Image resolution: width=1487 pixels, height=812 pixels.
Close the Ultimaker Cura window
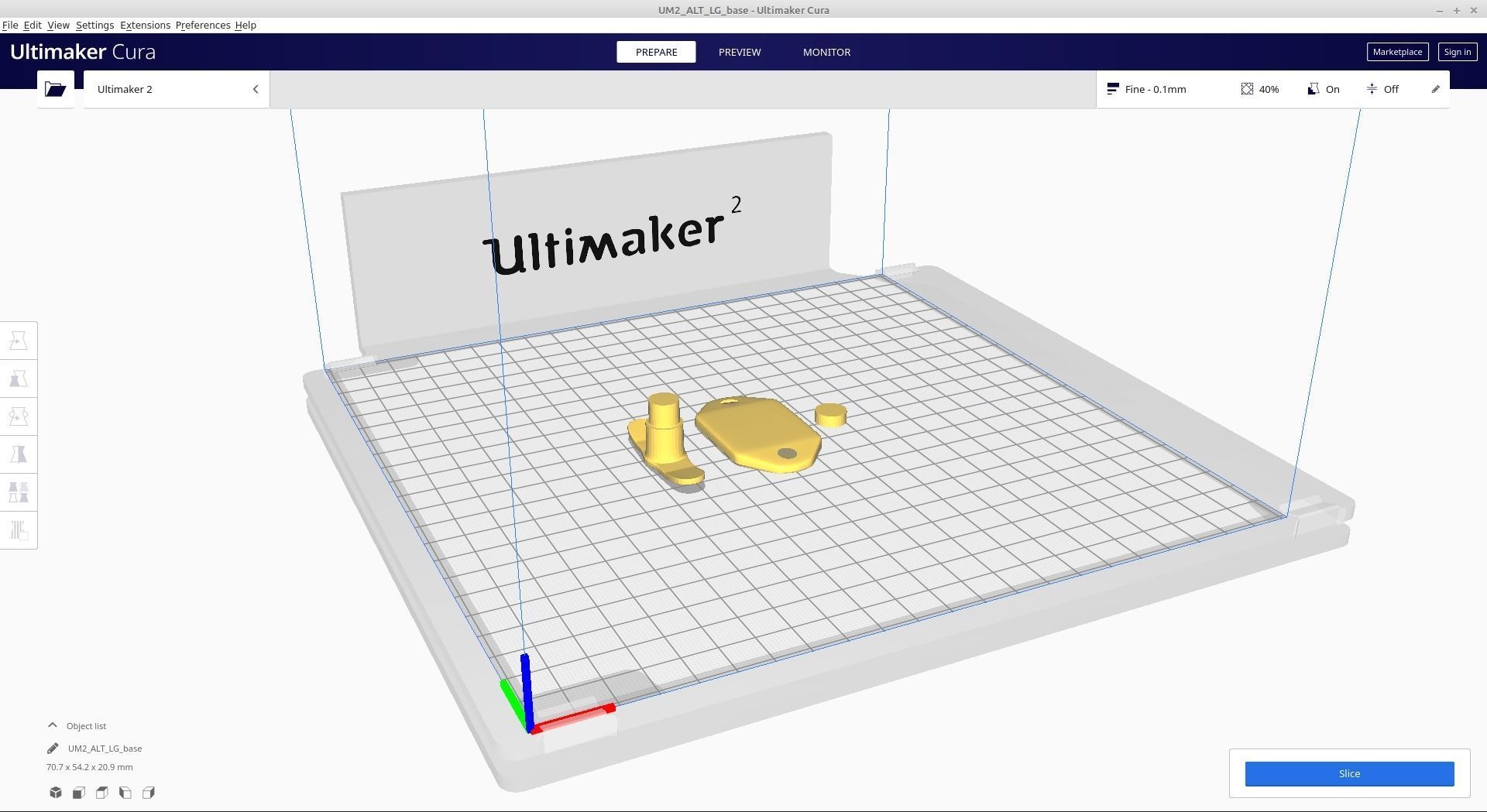(x=1473, y=10)
